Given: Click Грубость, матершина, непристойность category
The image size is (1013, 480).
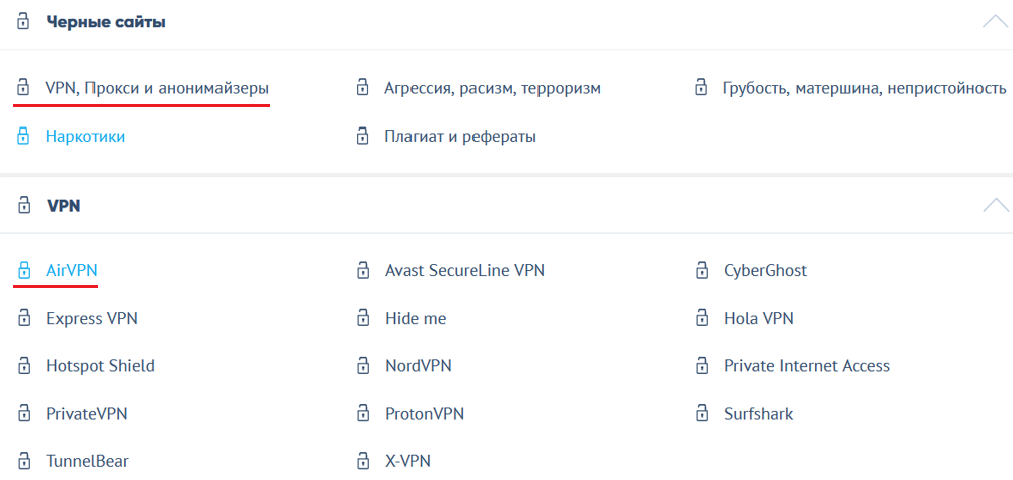Looking at the screenshot, I should coord(864,88).
